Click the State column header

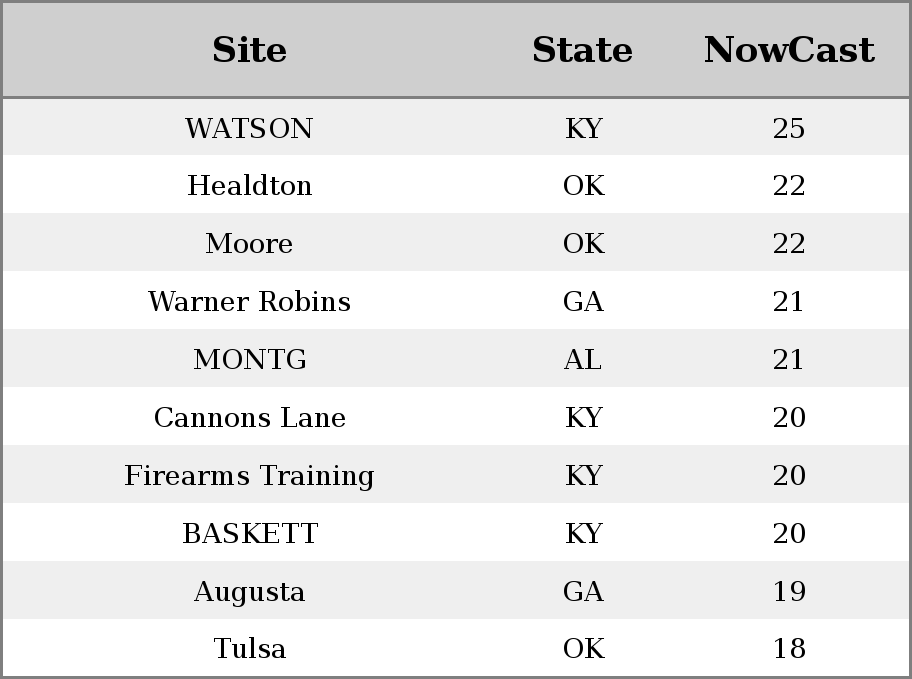(x=583, y=50)
